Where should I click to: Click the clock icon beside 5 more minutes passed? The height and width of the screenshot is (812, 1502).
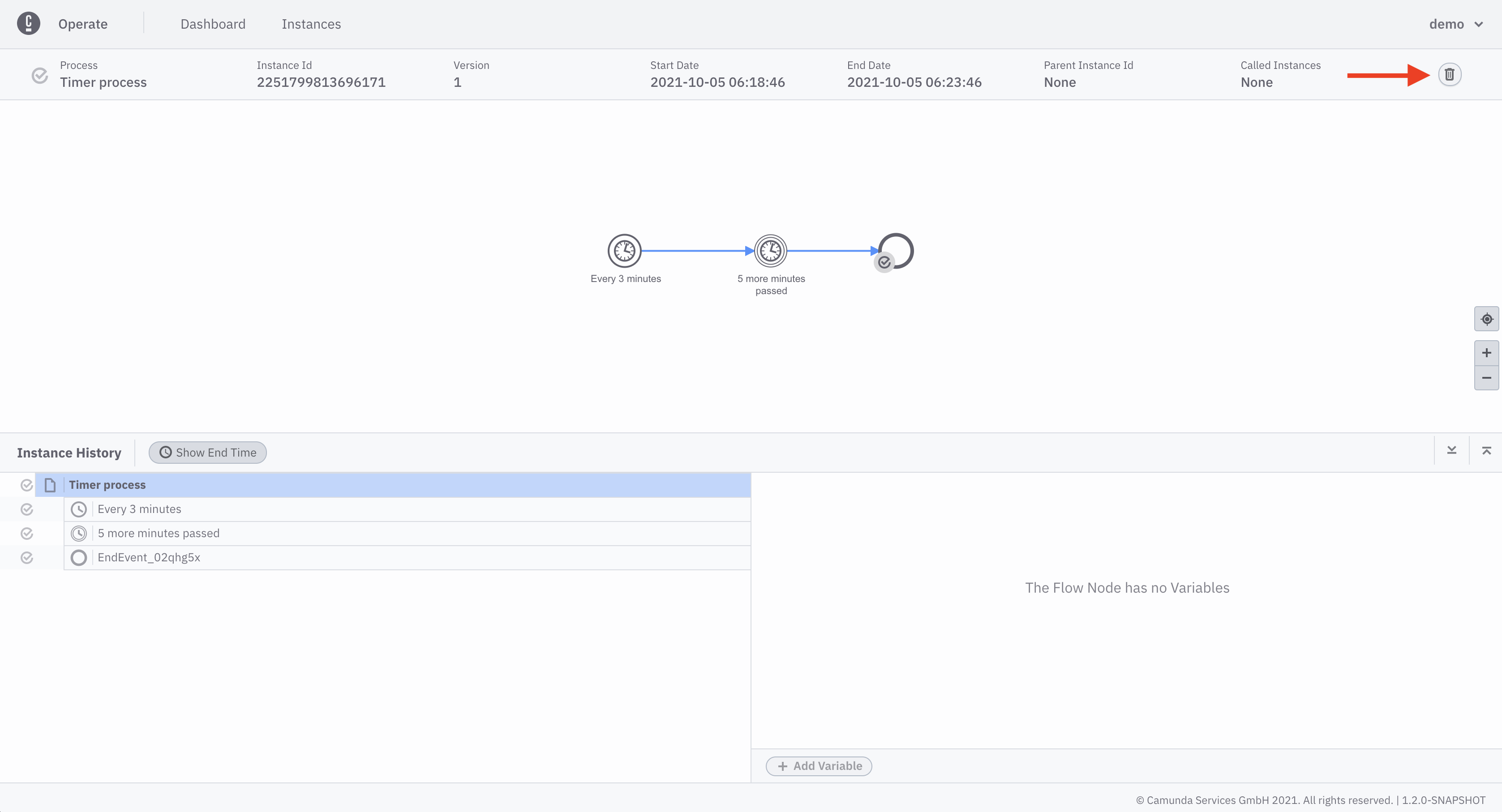[x=79, y=533]
